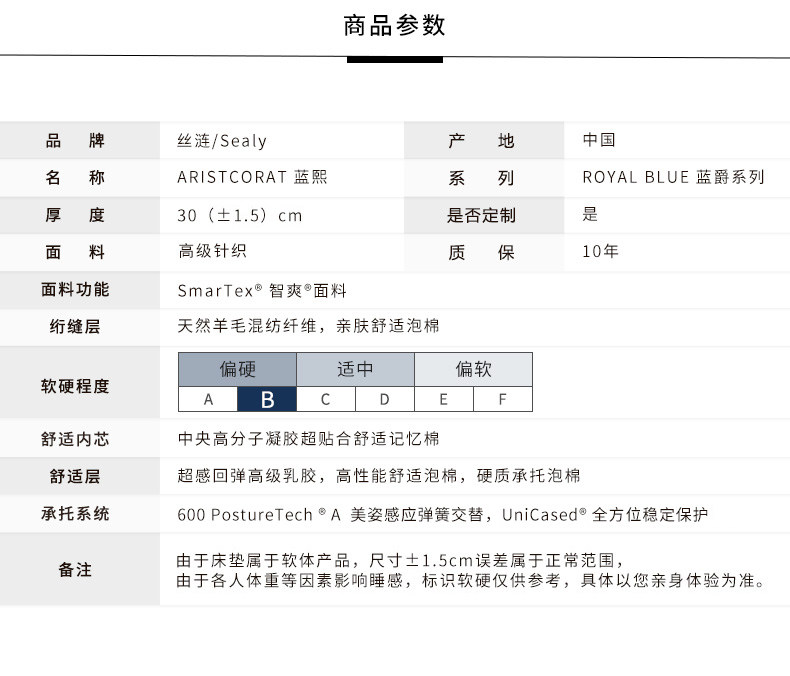This screenshot has height=676, width=790.
Task: Select the 绗缝层 label
Action: (75, 327)
